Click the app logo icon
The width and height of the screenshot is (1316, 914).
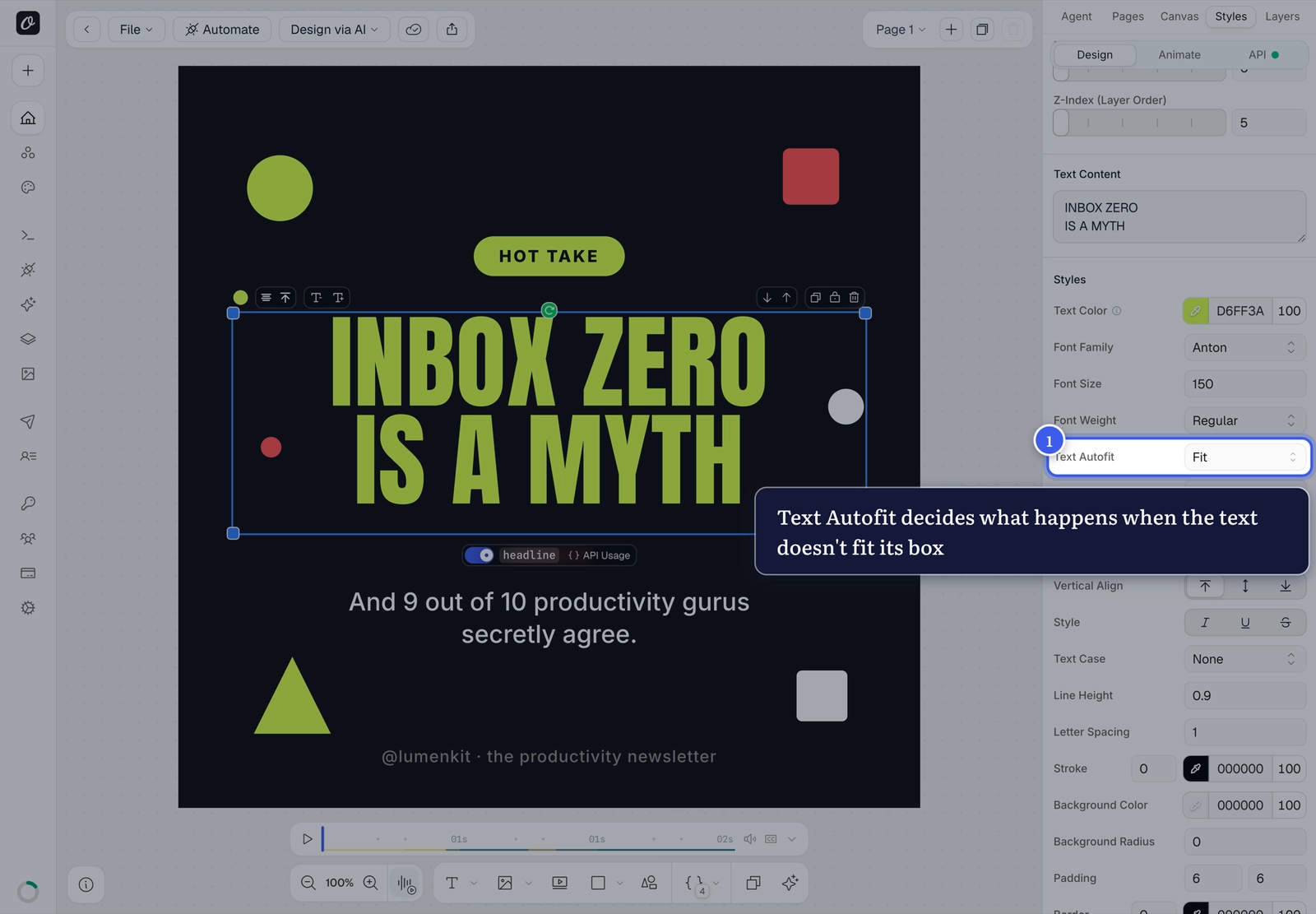point(28,23)
